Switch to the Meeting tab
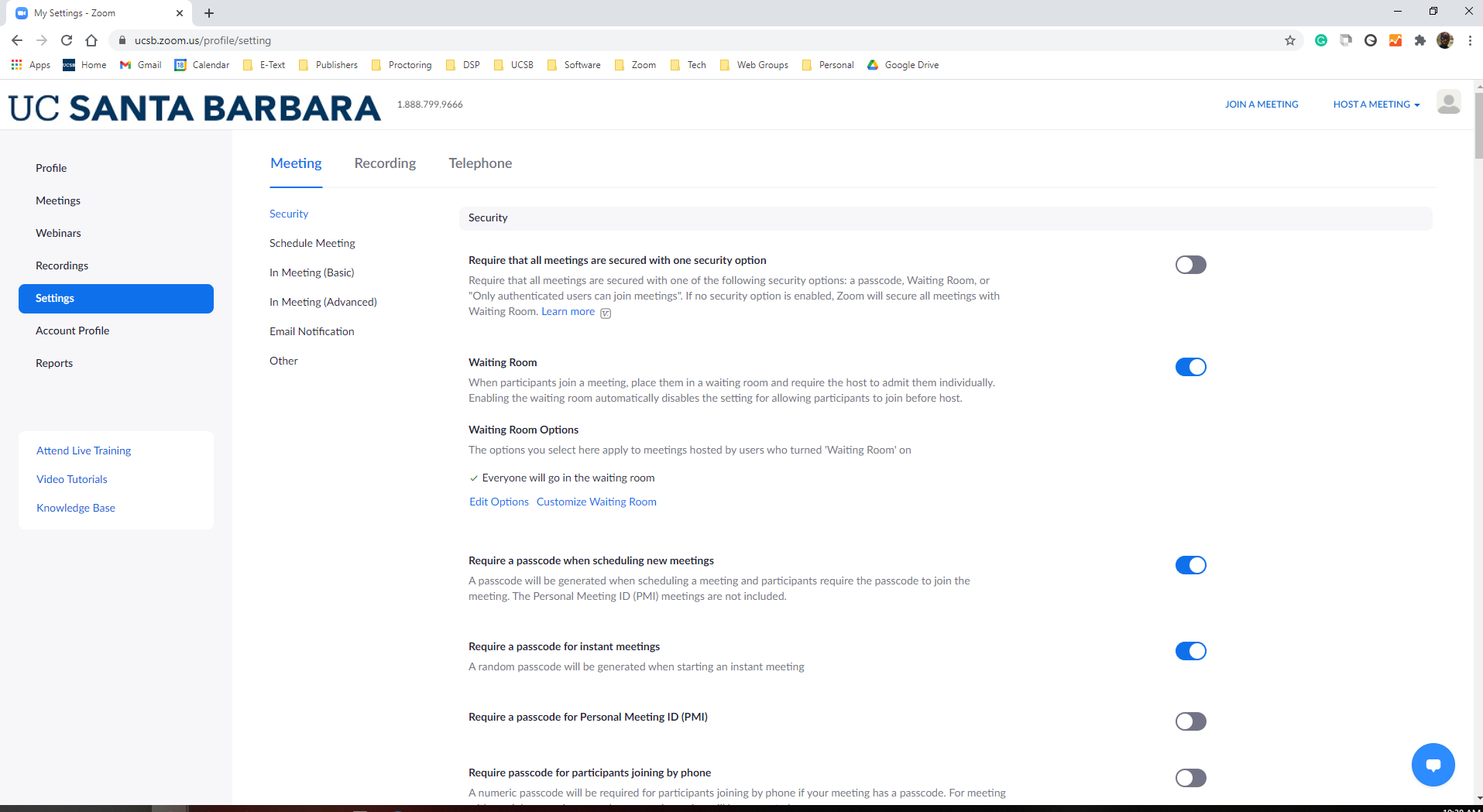 point(296,163)
